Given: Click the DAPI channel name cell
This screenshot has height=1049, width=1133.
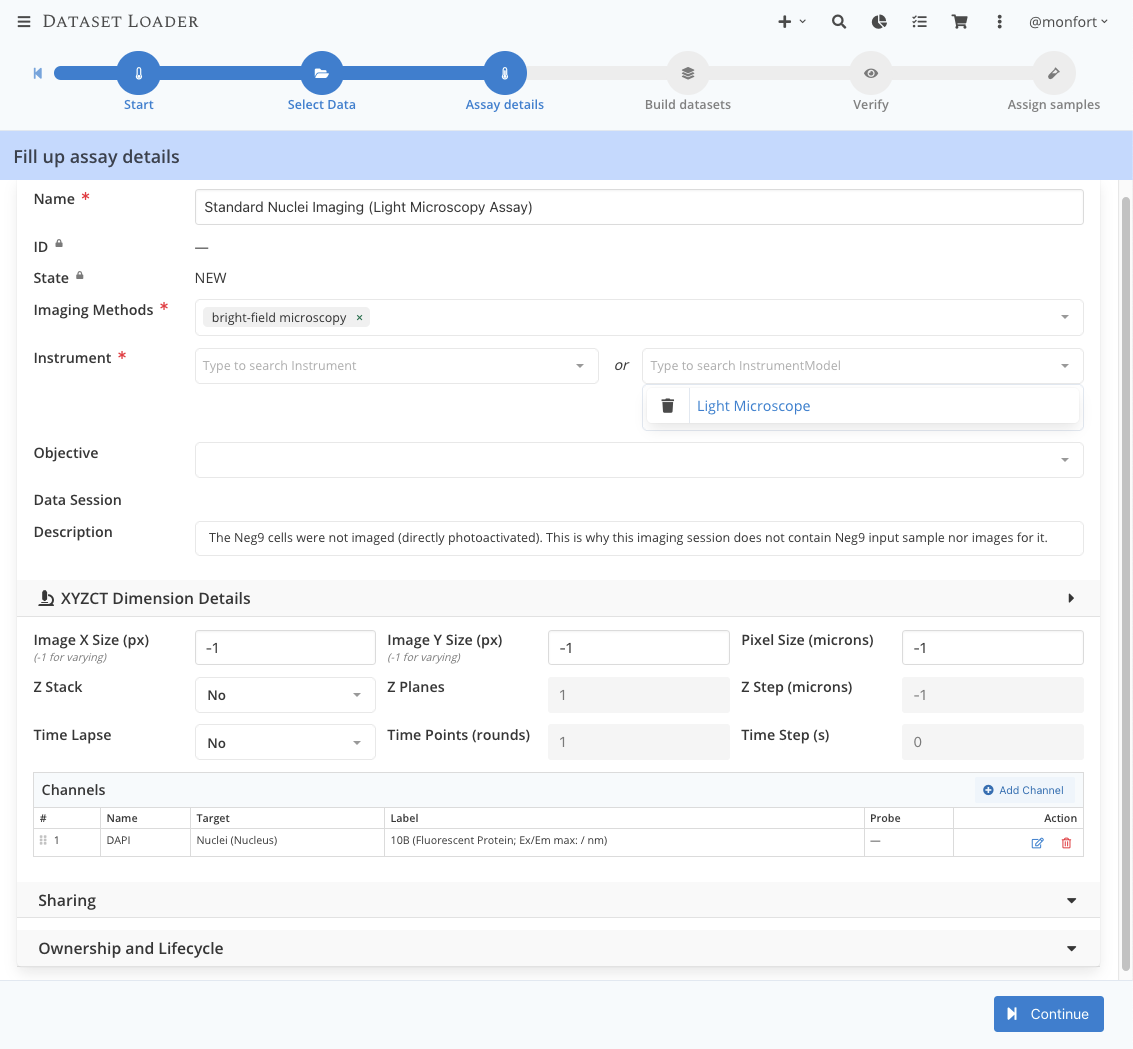Looking at the screenshot, I should tap(145, 841).
